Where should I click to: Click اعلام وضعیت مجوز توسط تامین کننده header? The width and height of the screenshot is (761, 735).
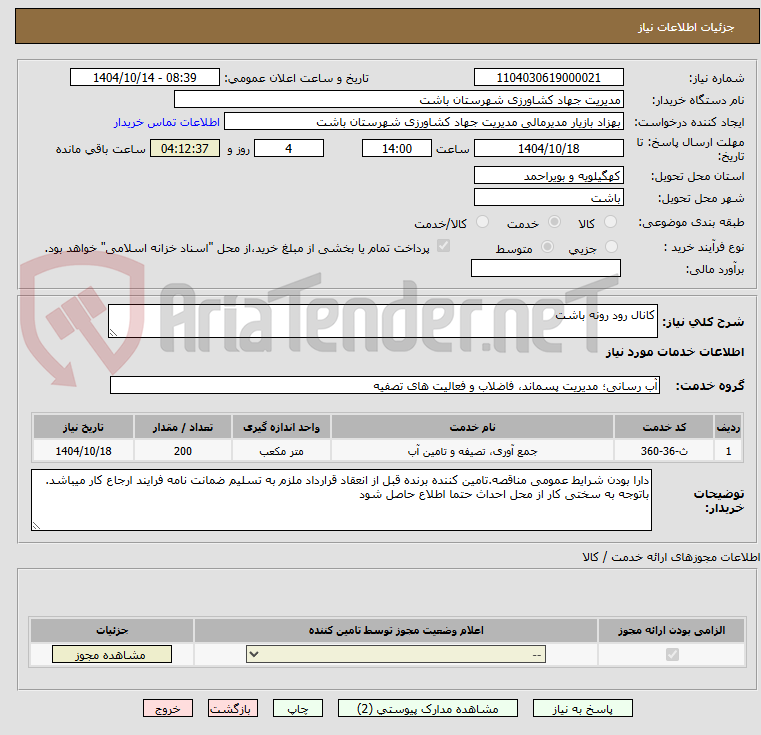(396, 630)
